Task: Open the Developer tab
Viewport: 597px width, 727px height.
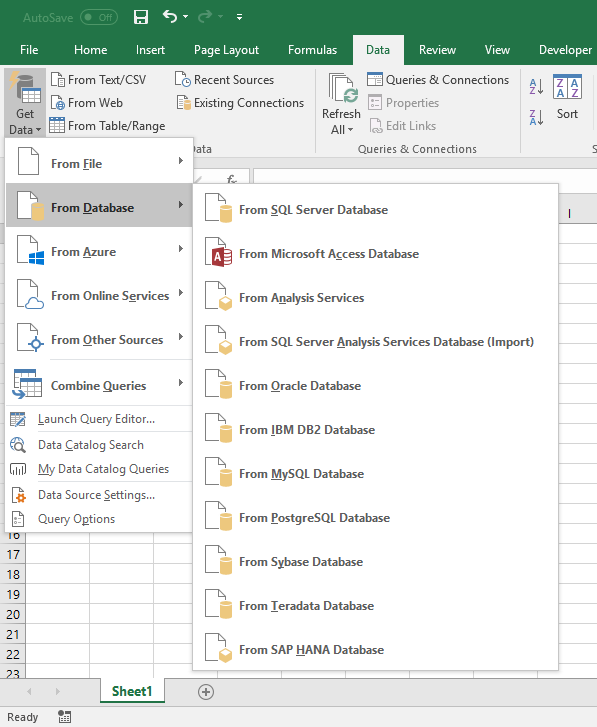Action: (565, 50)
